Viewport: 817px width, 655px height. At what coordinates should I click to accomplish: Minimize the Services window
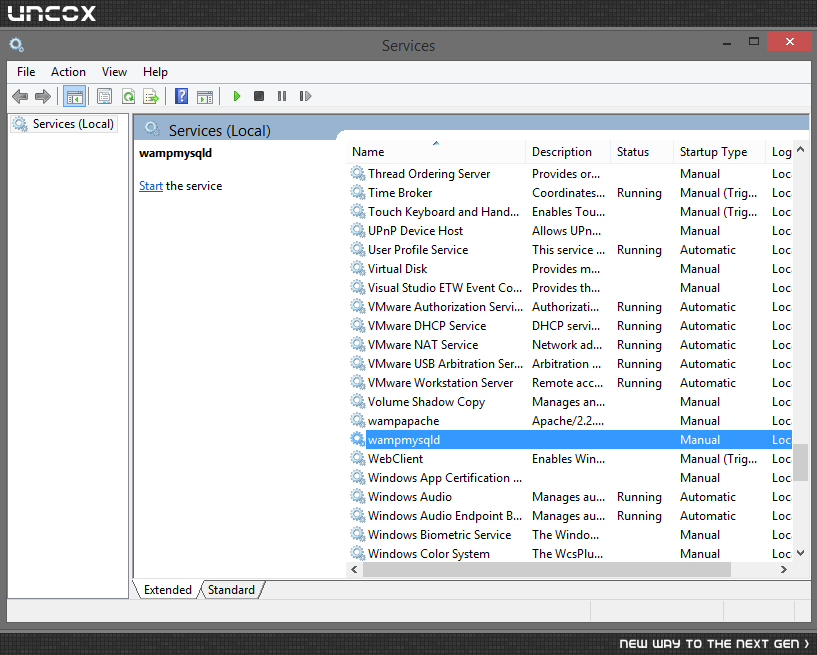pyautogui.click(x=727, y=43)
